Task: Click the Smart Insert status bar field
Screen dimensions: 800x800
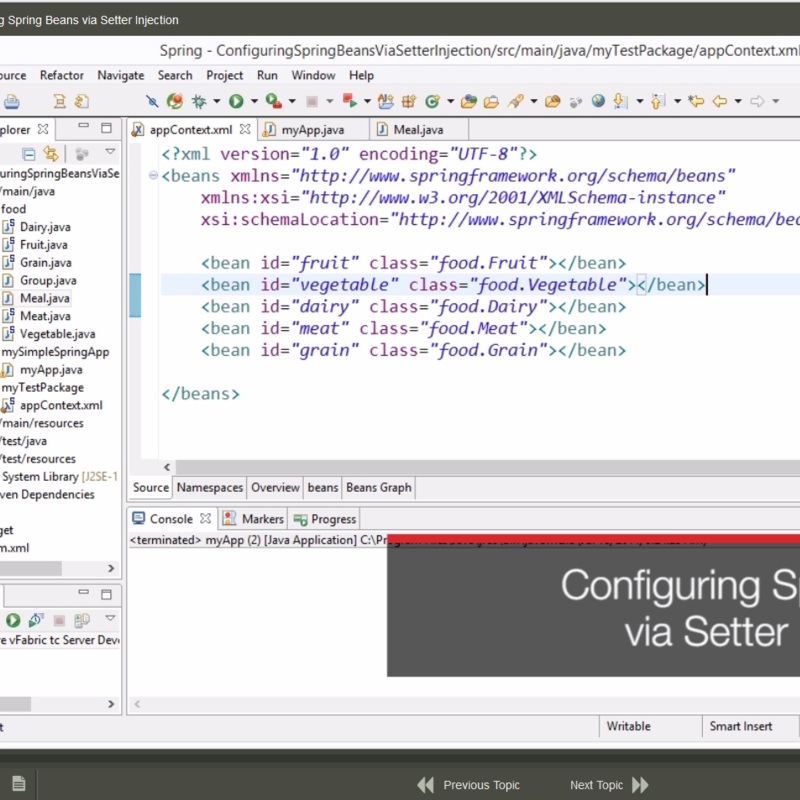Action: coord(741,727)
